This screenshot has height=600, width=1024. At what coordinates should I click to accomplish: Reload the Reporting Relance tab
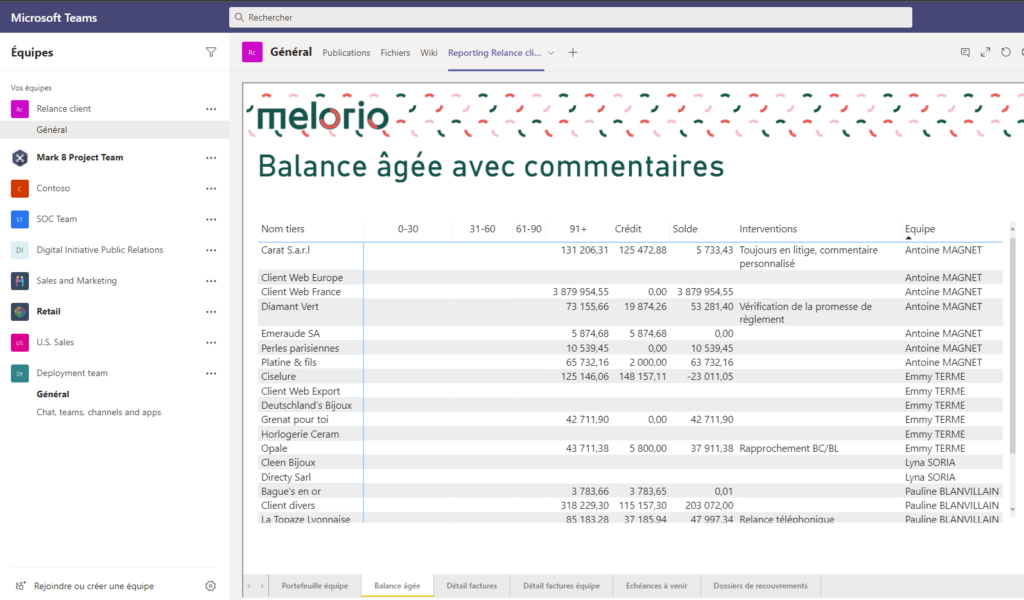pos(1005,52)
